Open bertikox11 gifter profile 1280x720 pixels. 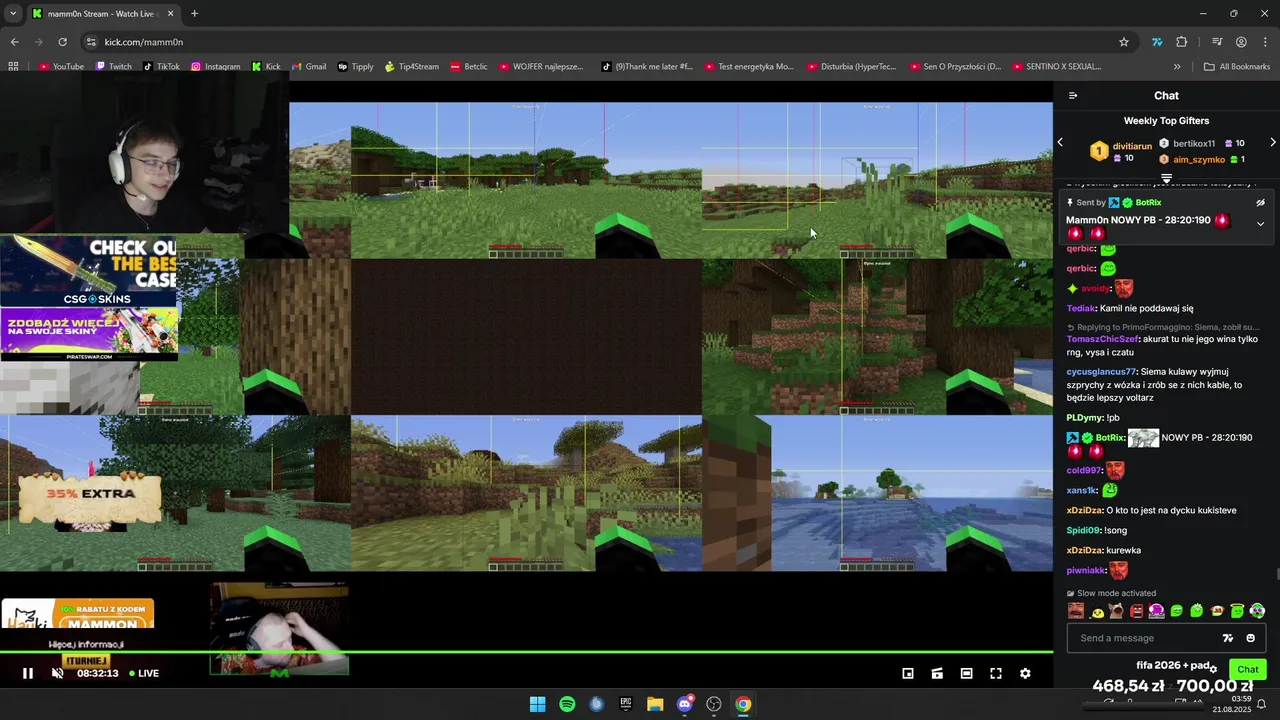coord(1193,143)
